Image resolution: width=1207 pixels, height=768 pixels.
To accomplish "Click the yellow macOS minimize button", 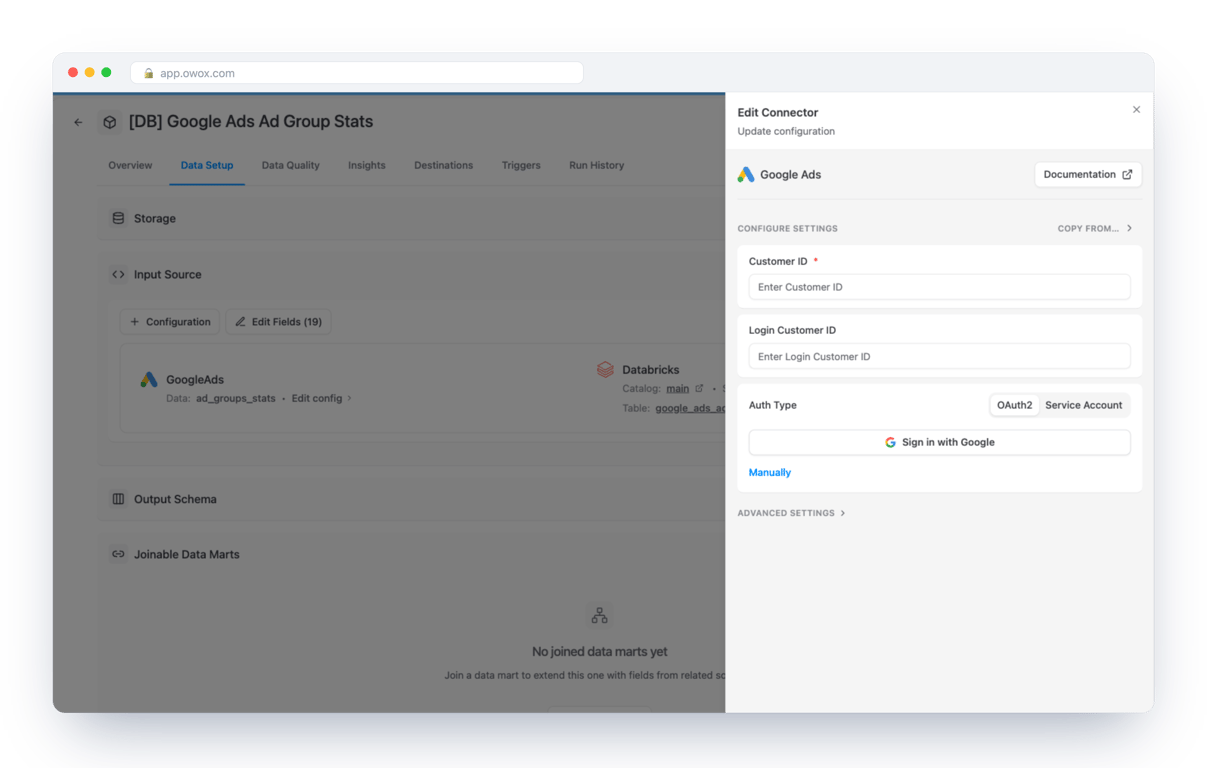I will [90, 72].
